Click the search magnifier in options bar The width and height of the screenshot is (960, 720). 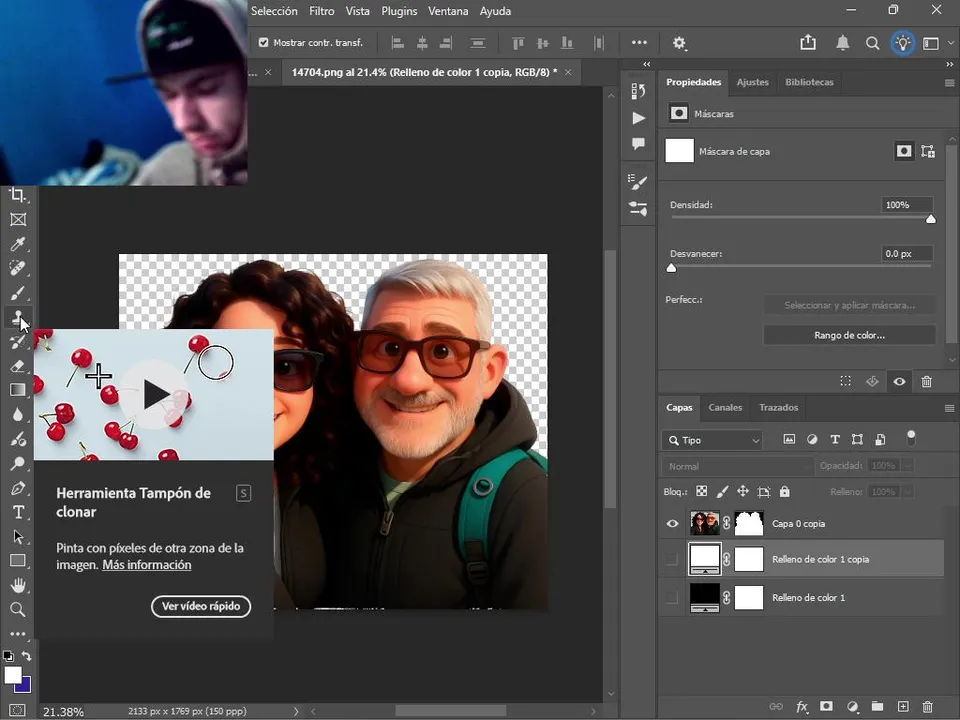pyautogui.click(x=872, y=43)
